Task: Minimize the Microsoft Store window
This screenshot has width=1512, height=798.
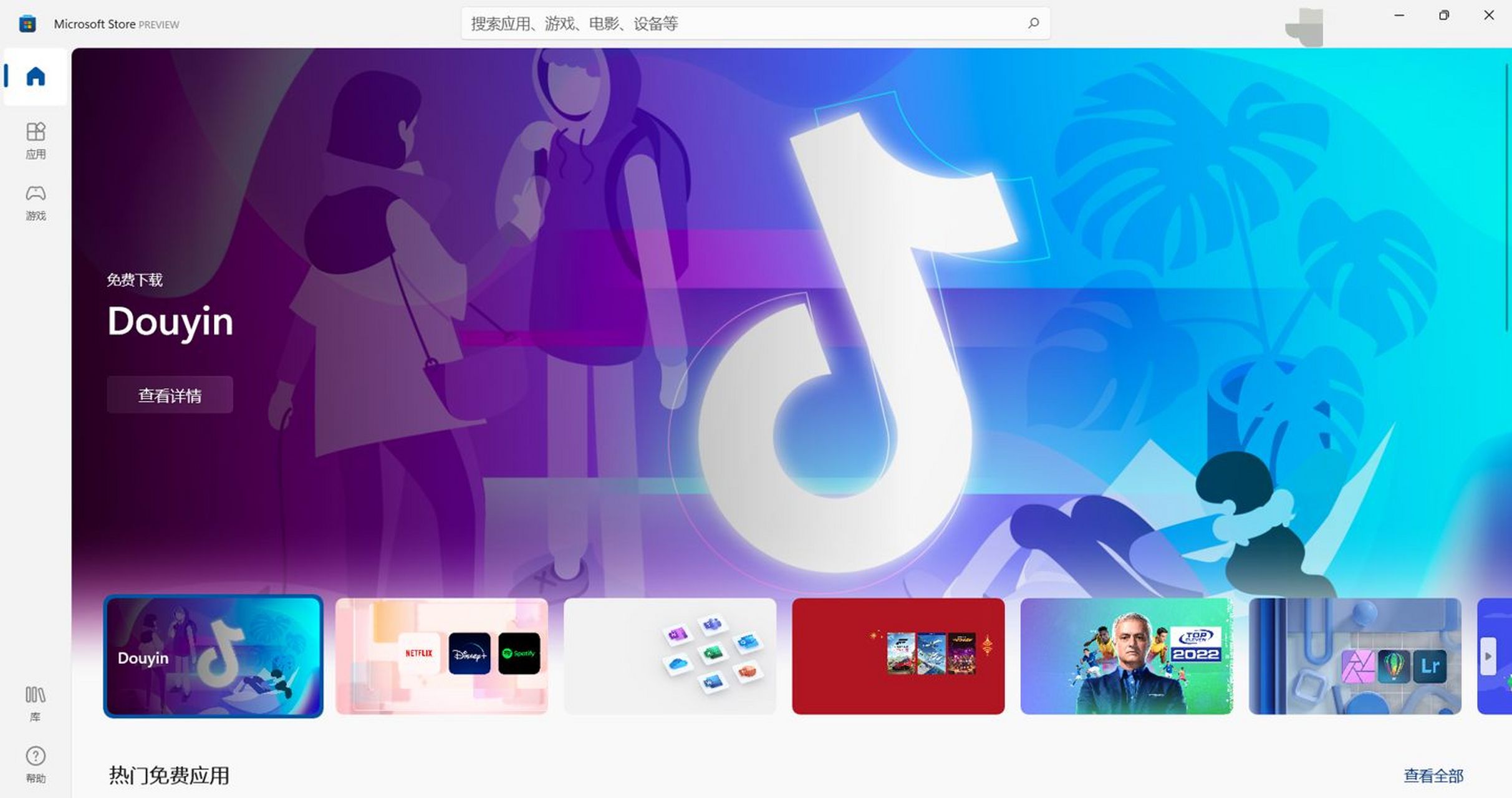Action: (1399, 16)
